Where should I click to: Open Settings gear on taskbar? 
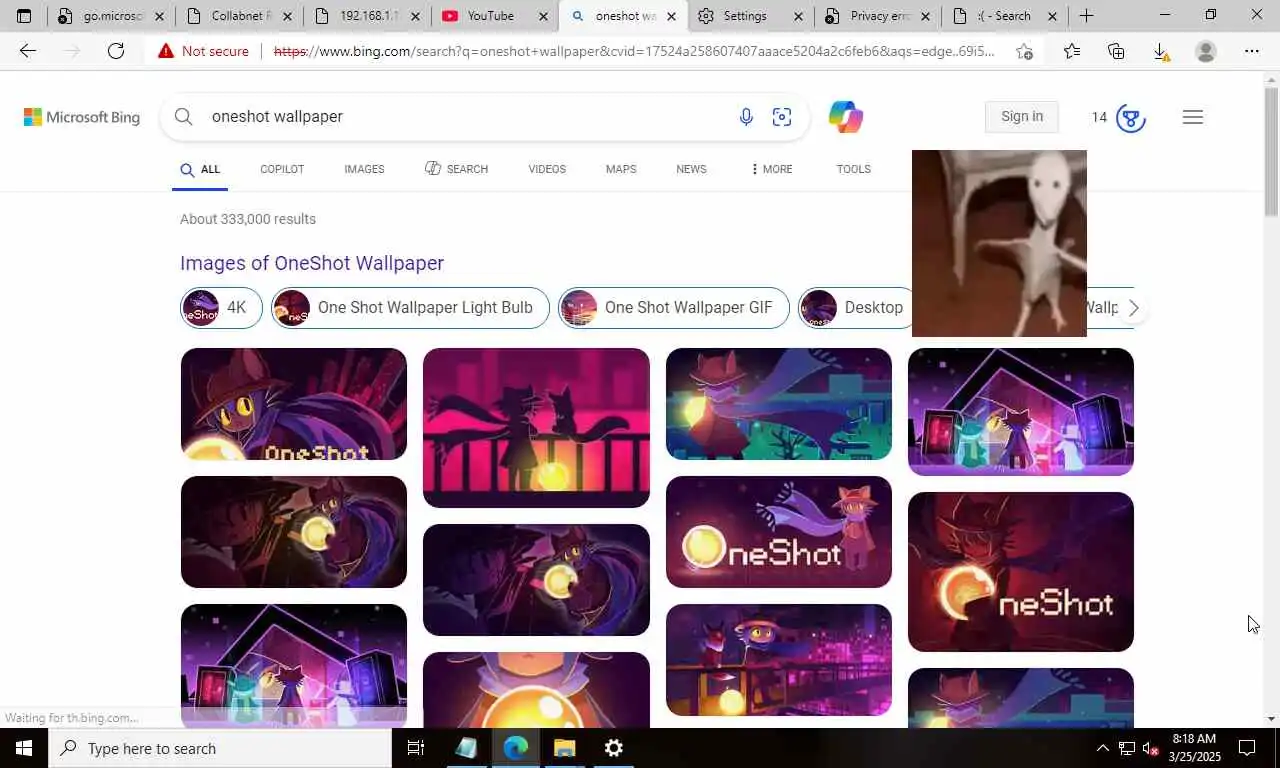pos(614,748)
